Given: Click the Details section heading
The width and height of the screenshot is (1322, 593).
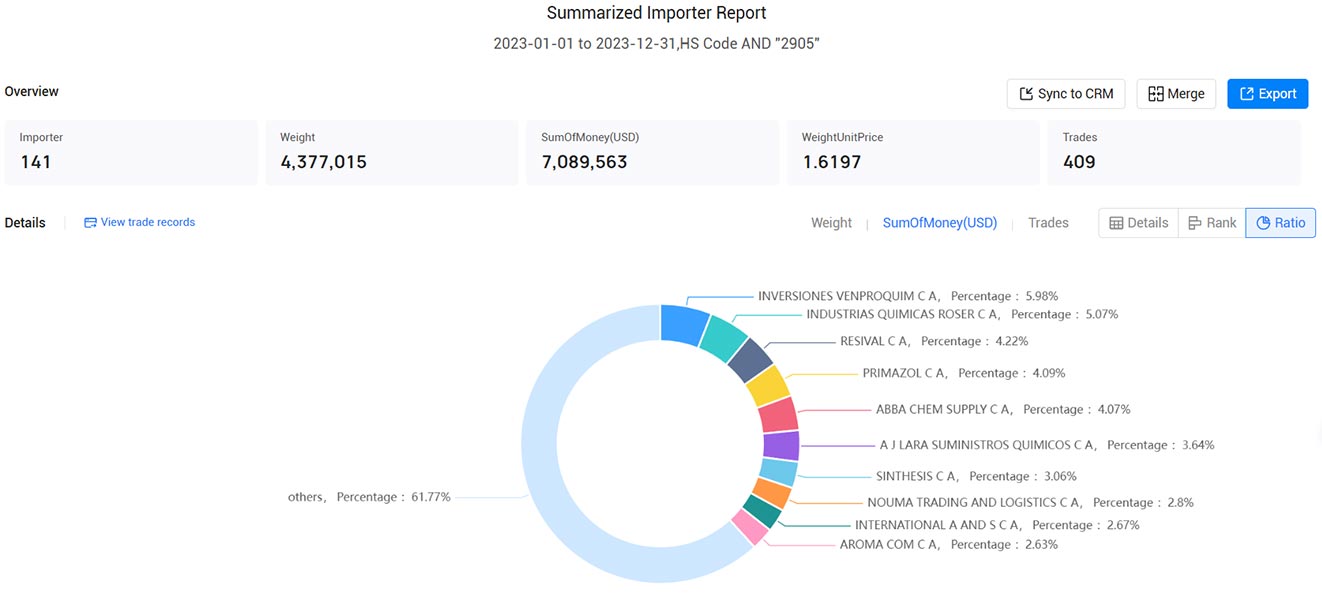Looking at the screenshot, I should (25, 223).
